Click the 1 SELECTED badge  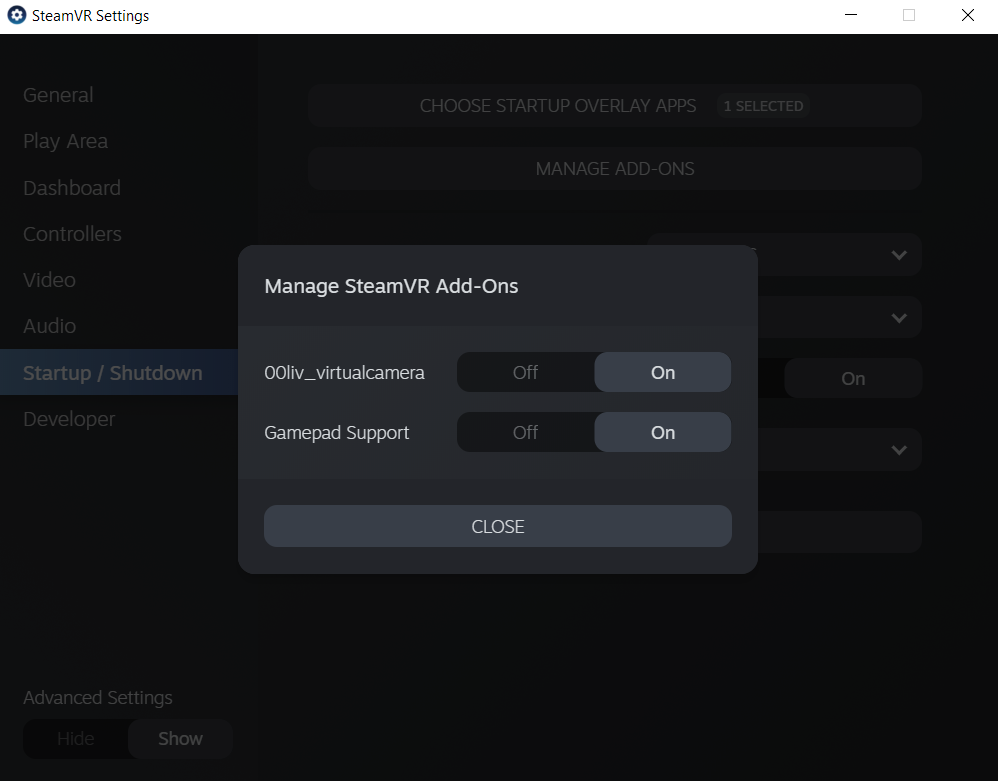763,106
